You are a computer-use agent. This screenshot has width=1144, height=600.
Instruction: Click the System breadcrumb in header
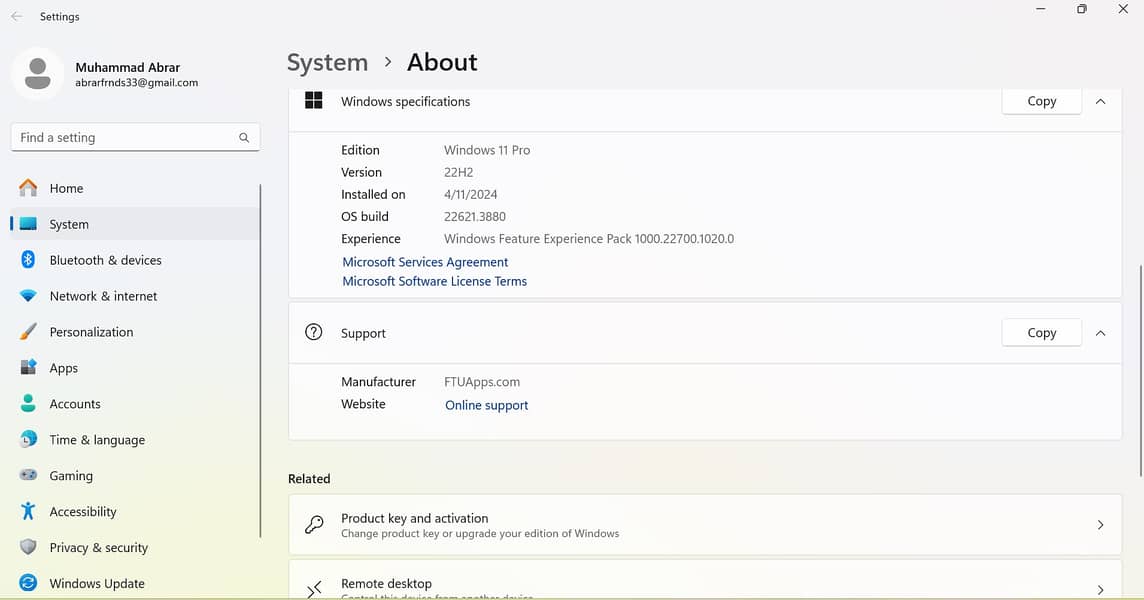click(x=327, y=62)
